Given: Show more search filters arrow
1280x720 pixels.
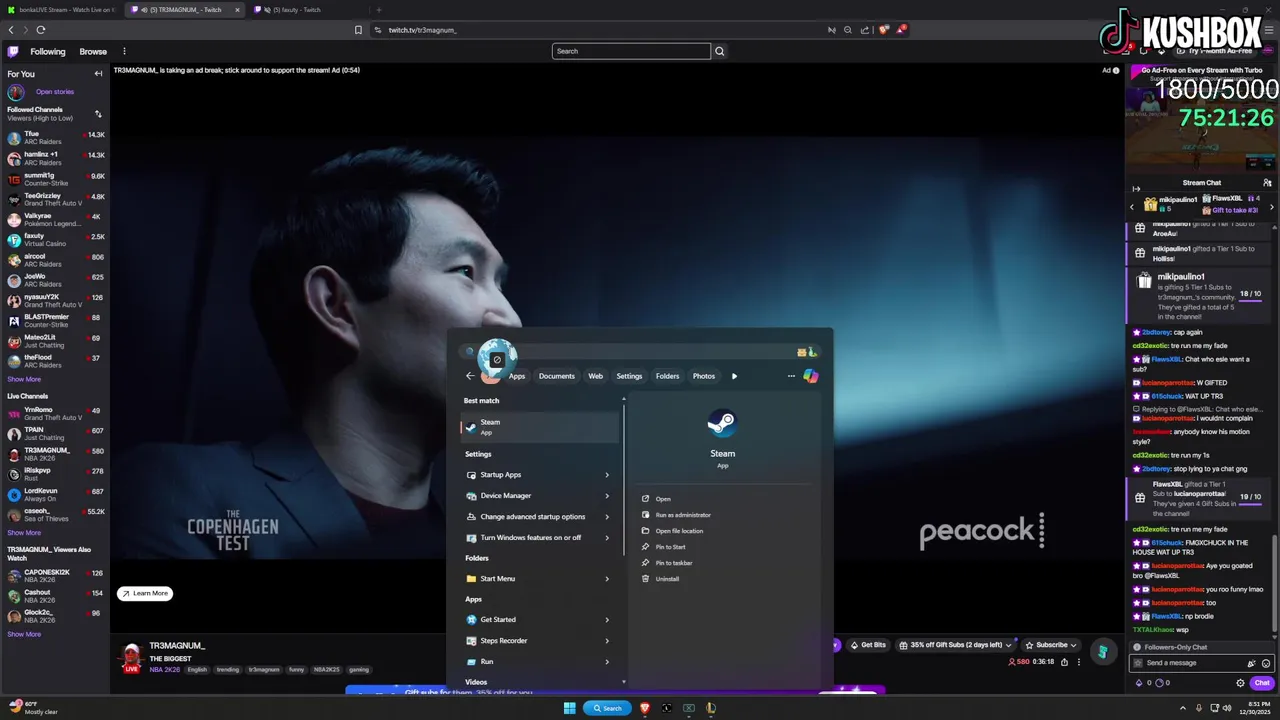Looking at the screenshot, I should 734,376.
